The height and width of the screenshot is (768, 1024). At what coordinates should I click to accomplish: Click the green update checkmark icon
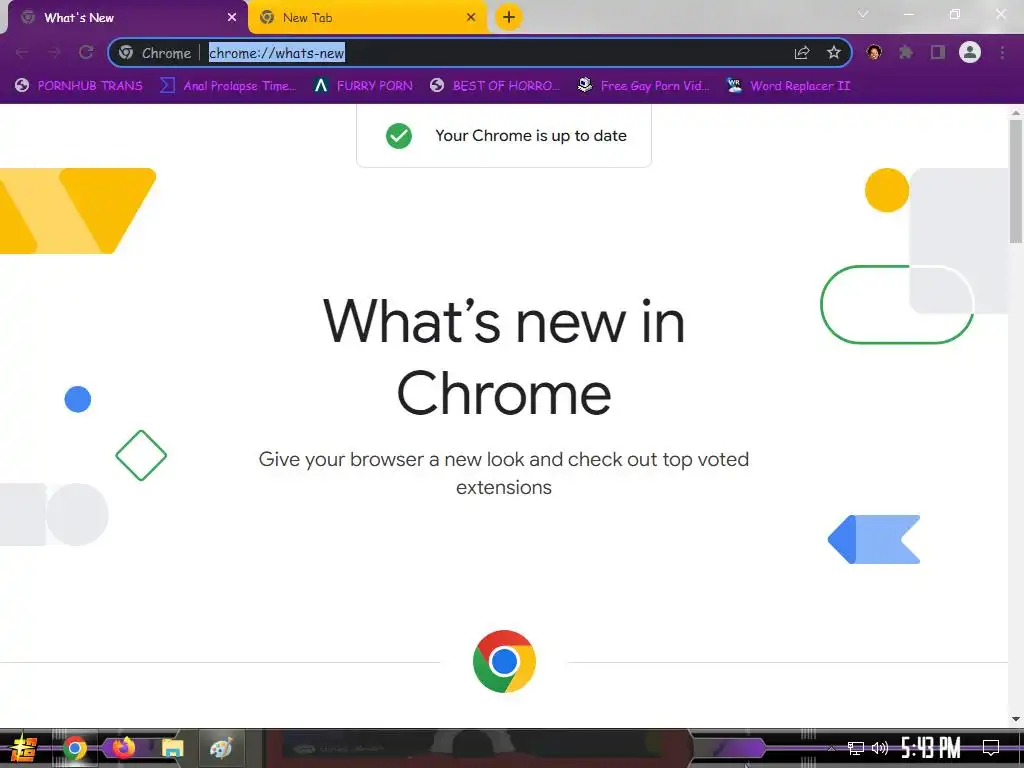399,136
